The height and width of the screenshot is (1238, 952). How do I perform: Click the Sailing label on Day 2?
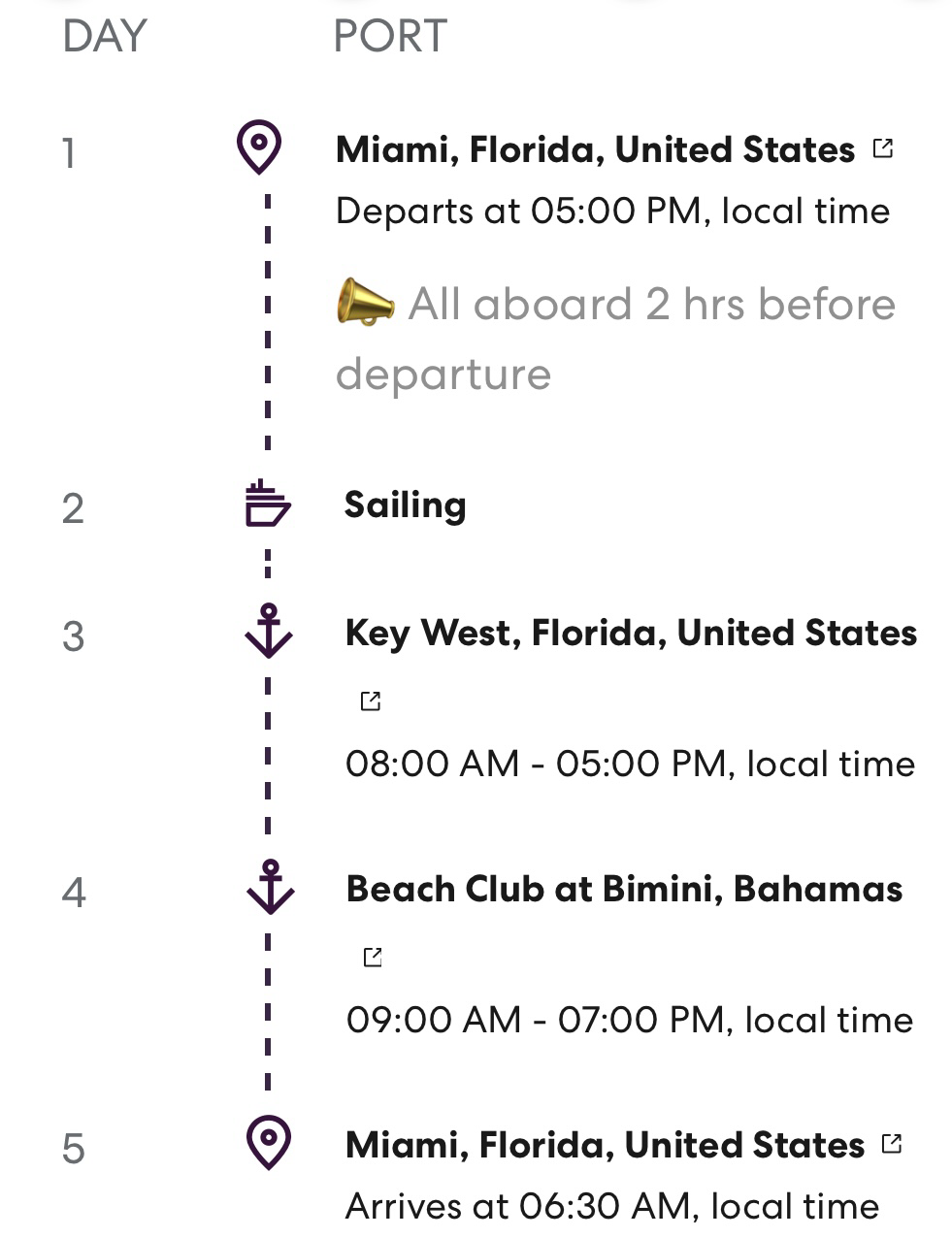(405, 505)
